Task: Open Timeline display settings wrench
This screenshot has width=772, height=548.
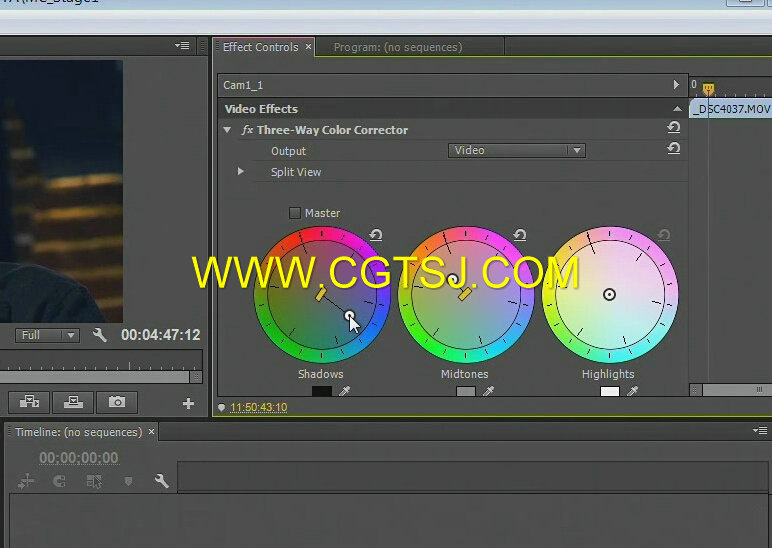Action: point(161,481)
